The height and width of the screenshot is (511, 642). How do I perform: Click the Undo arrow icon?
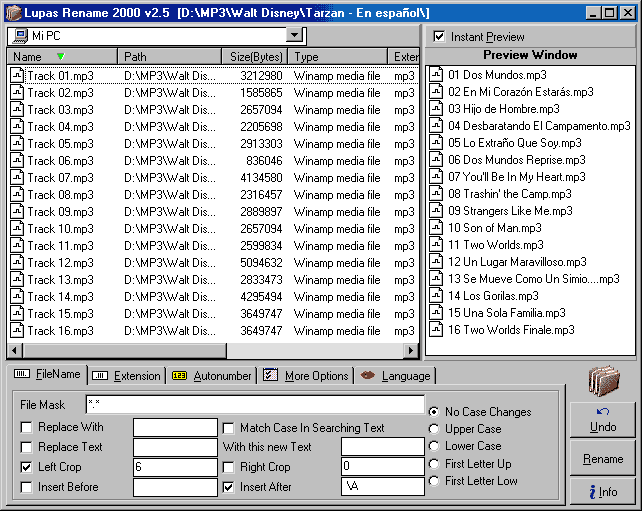[603, 412]
